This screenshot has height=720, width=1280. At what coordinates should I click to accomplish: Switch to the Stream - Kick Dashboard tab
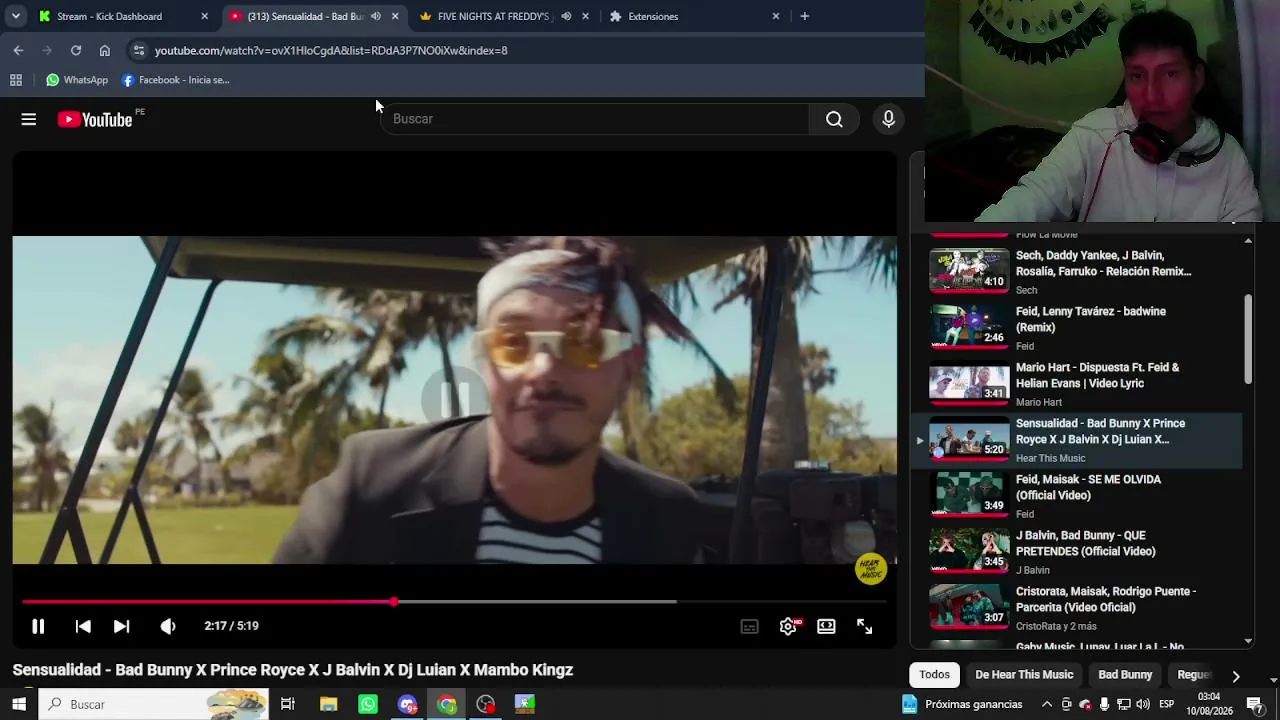[x=110, y=16]
